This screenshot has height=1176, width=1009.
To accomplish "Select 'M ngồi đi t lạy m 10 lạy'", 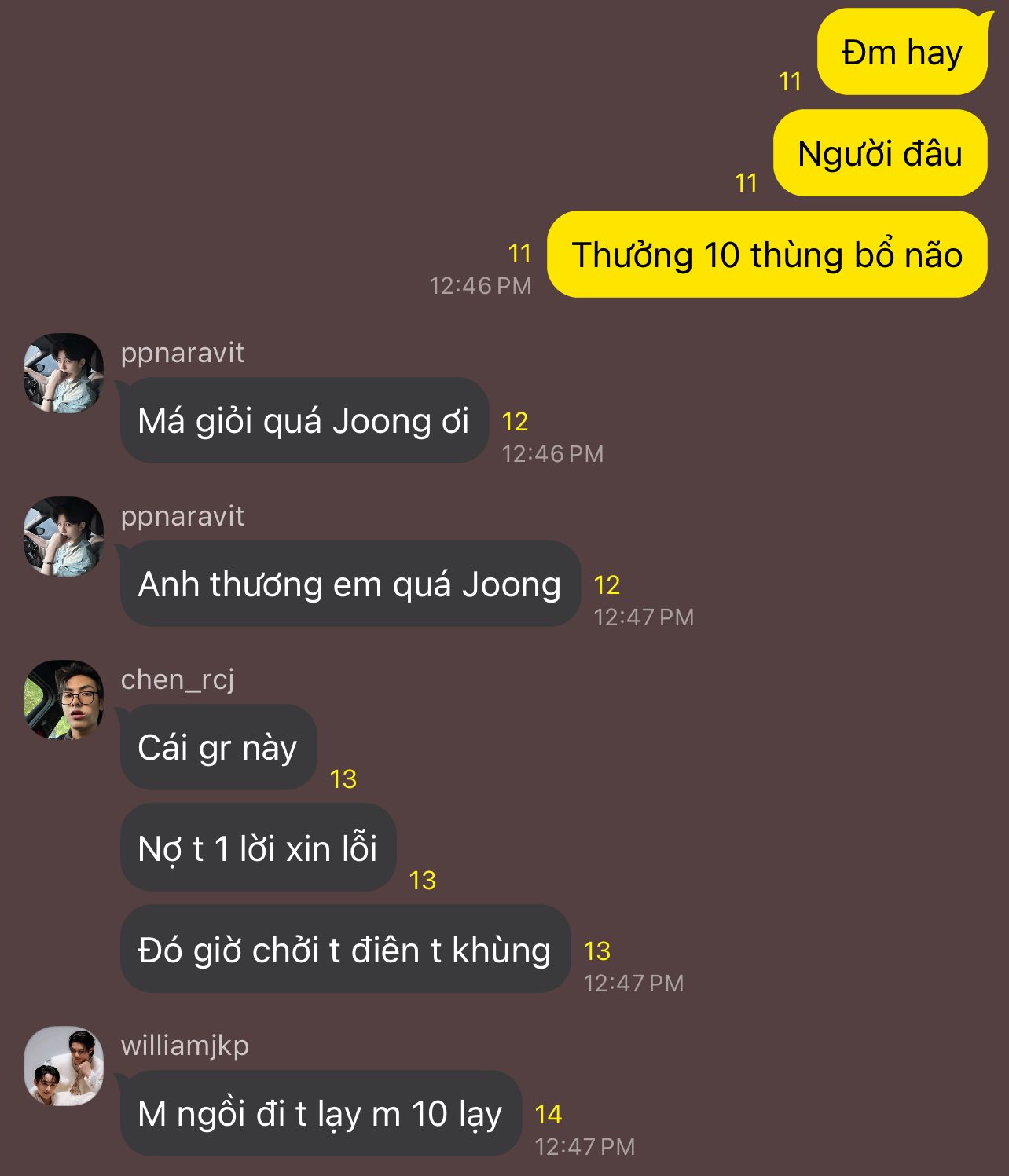I will click(x=321, y=1113).
